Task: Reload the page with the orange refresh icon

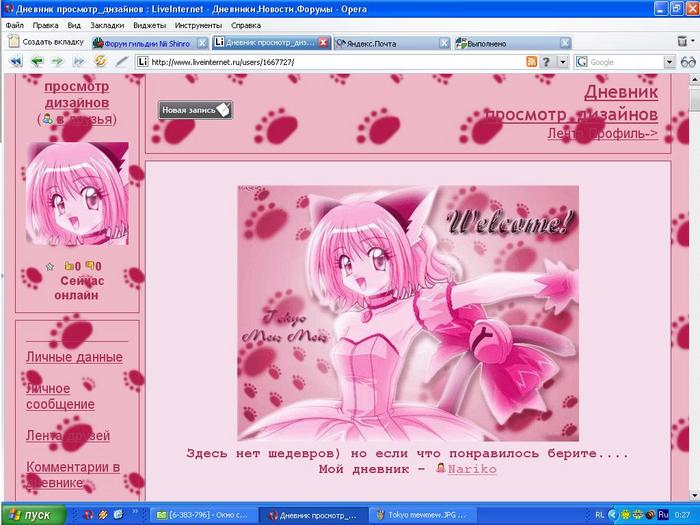Action: tap(100, 61)
